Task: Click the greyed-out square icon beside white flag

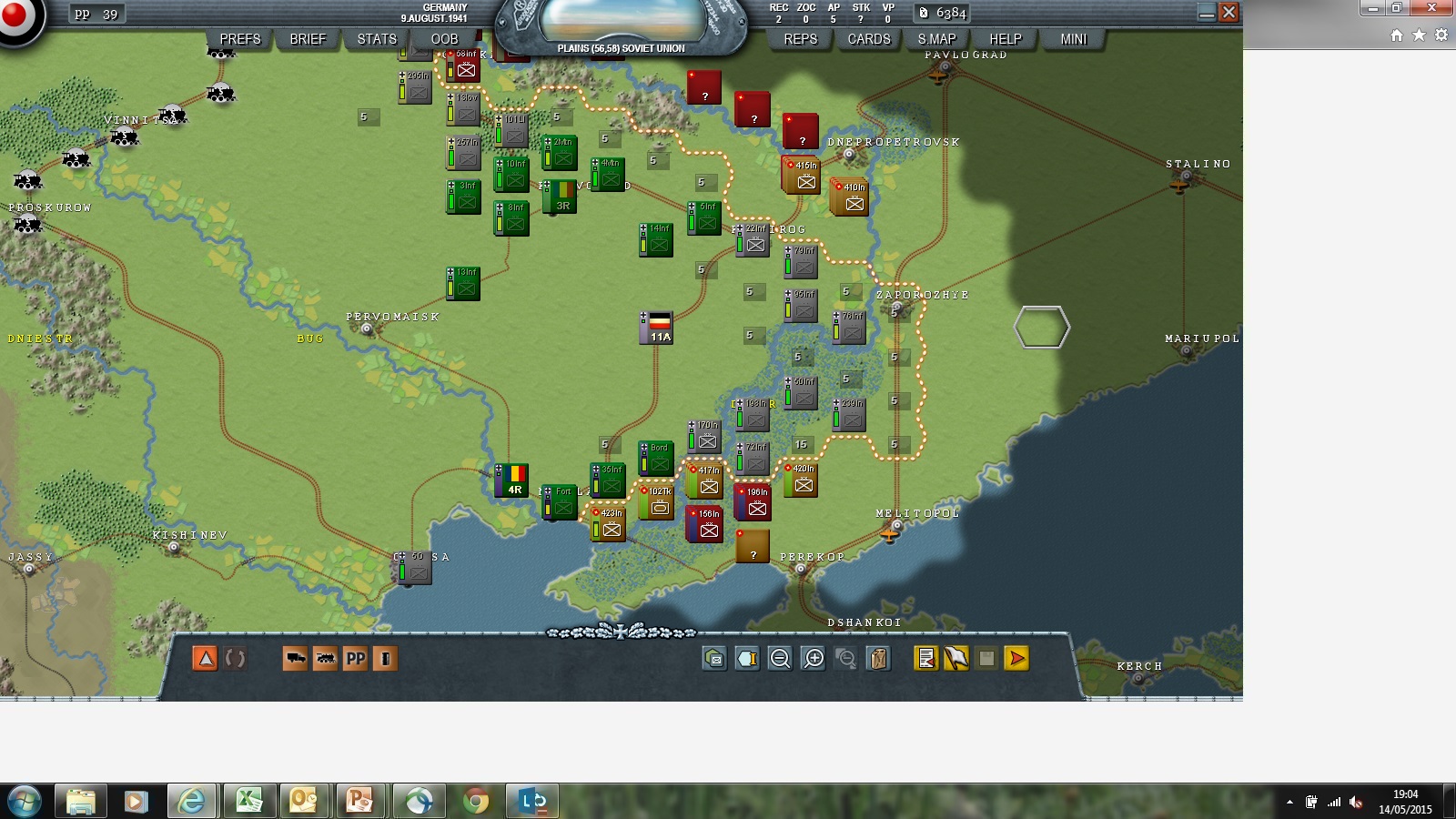Action: pos(986,658)
